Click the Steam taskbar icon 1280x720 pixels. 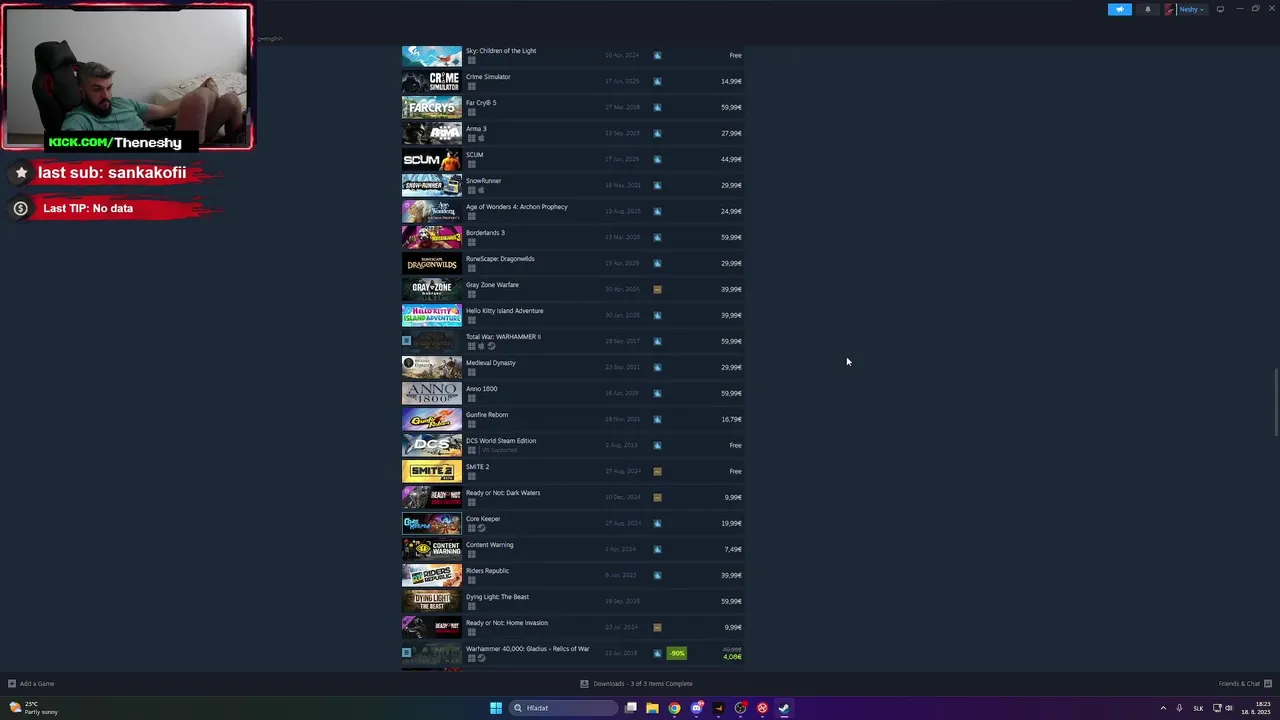(784, 708)
